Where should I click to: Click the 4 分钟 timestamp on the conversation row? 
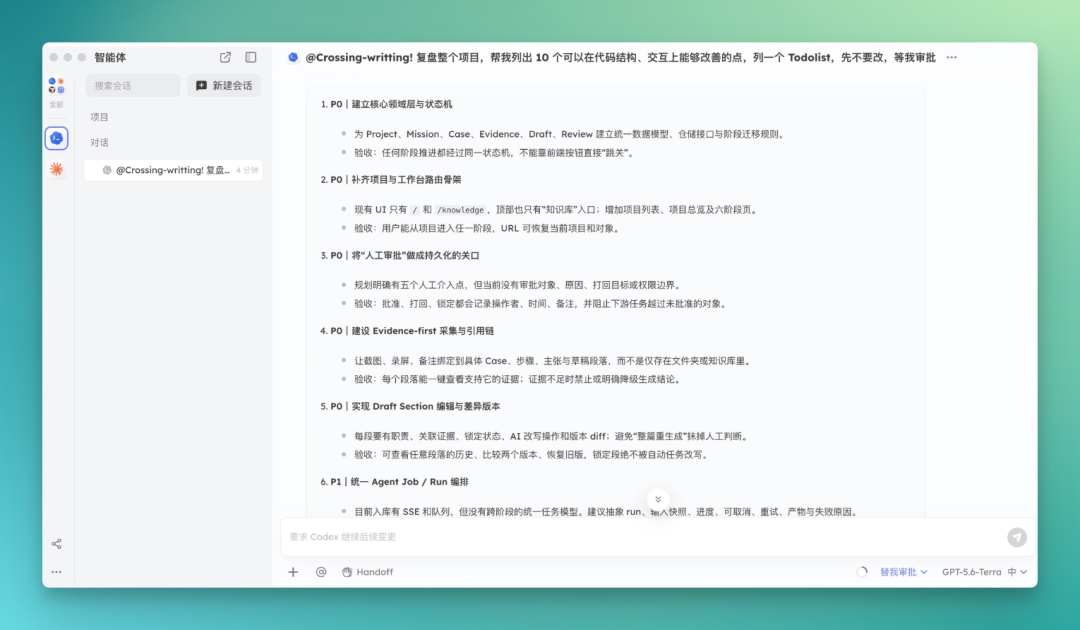247,170
